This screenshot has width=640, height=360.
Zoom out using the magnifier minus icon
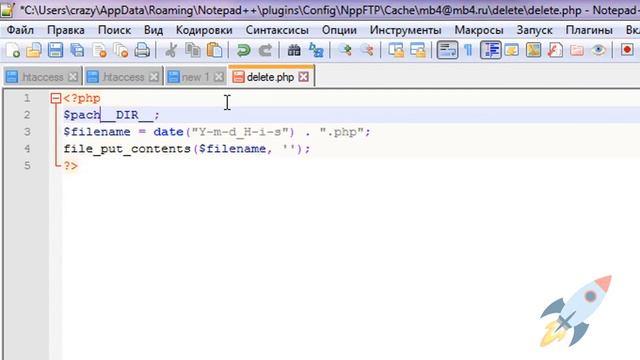click(x=367, y=50)
